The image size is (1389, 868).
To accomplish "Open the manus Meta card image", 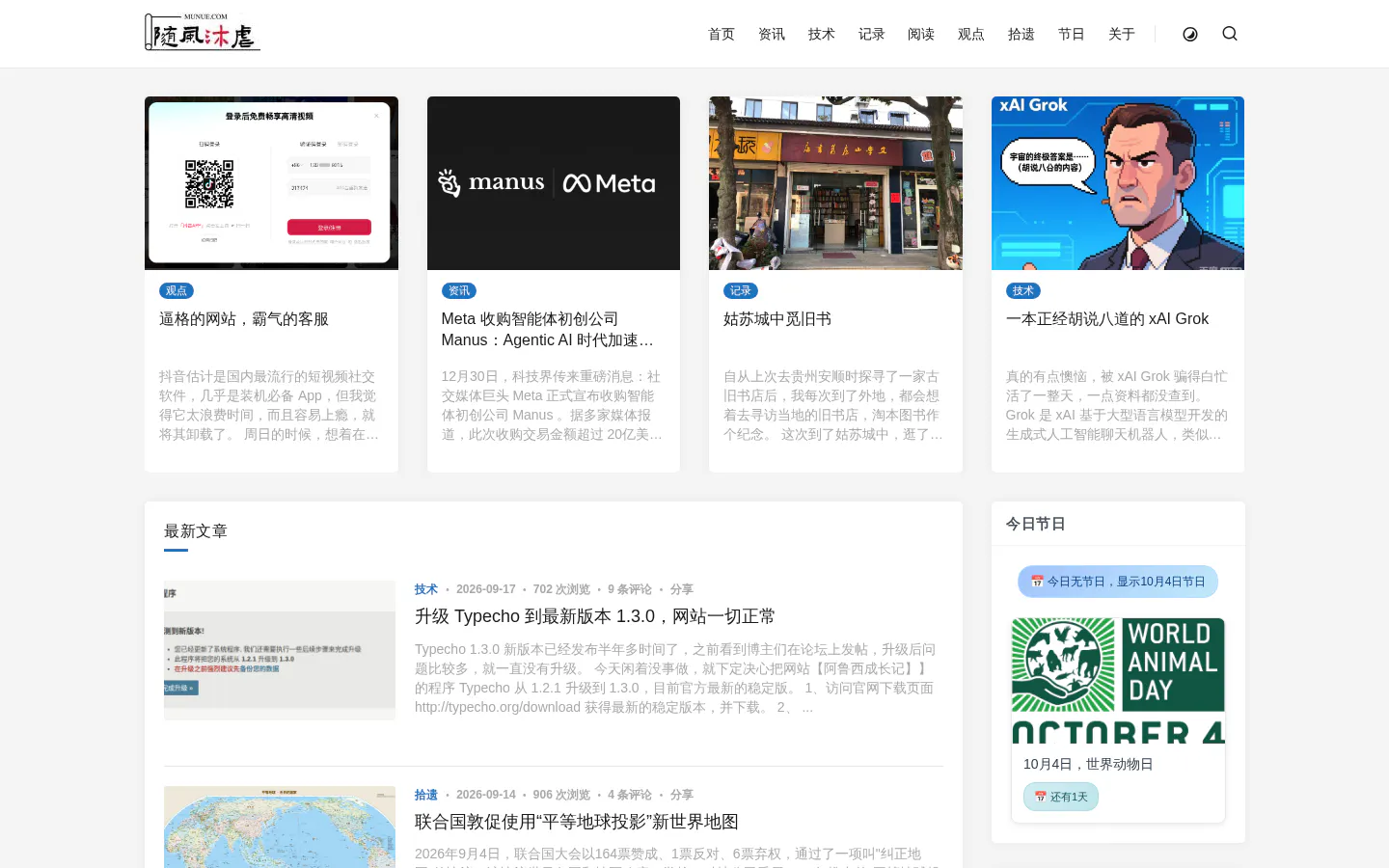I will (554, 183).
